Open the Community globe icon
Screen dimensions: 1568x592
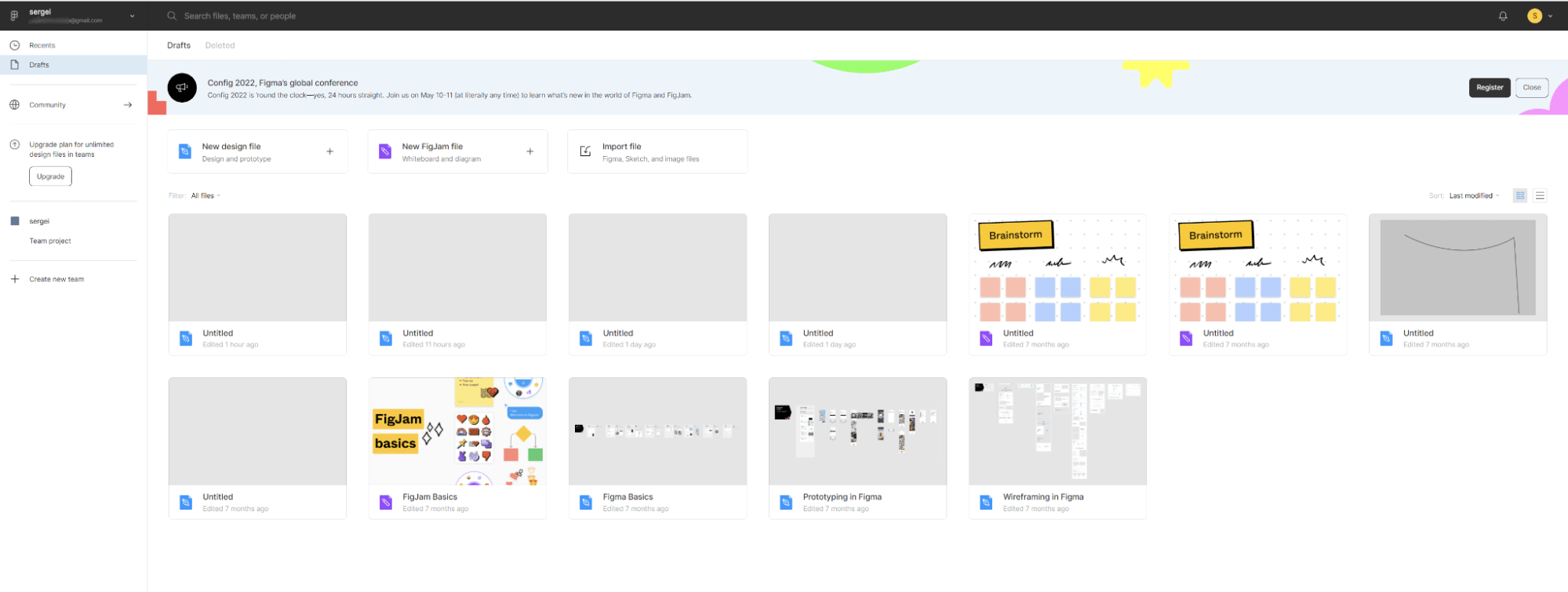click(x=15, y=105)
